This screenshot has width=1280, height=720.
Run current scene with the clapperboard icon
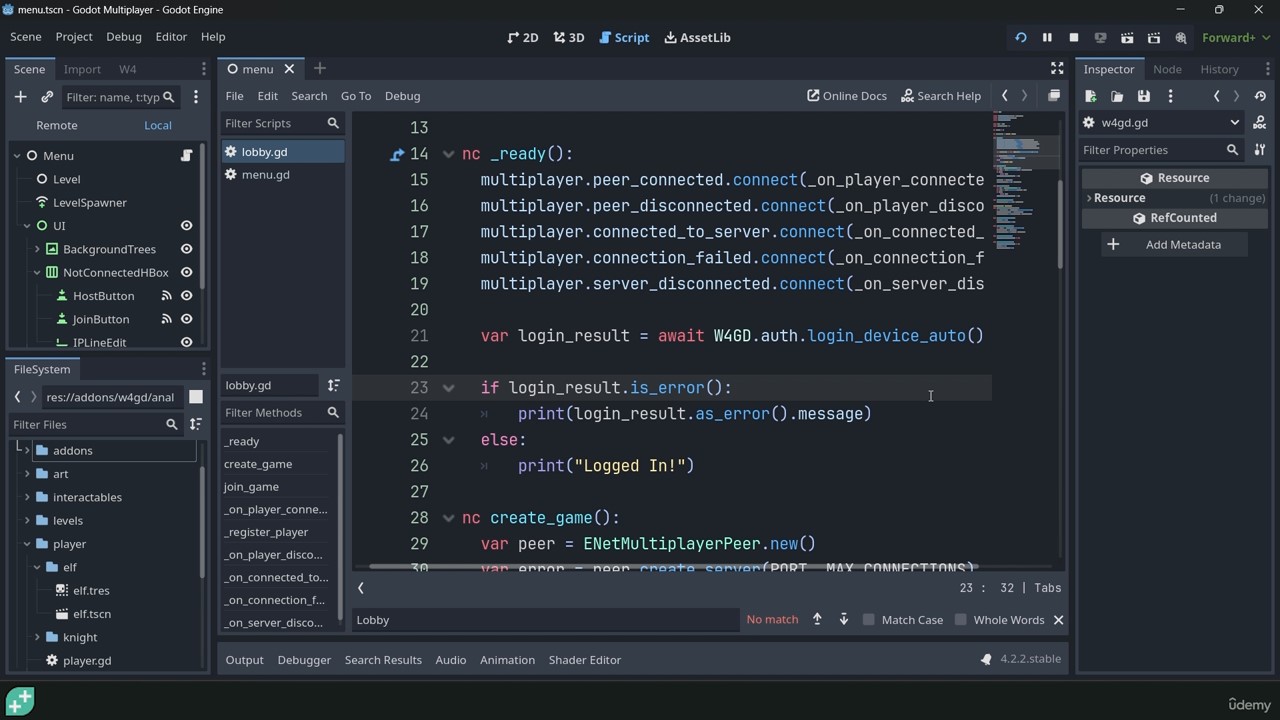(1127, 38)
